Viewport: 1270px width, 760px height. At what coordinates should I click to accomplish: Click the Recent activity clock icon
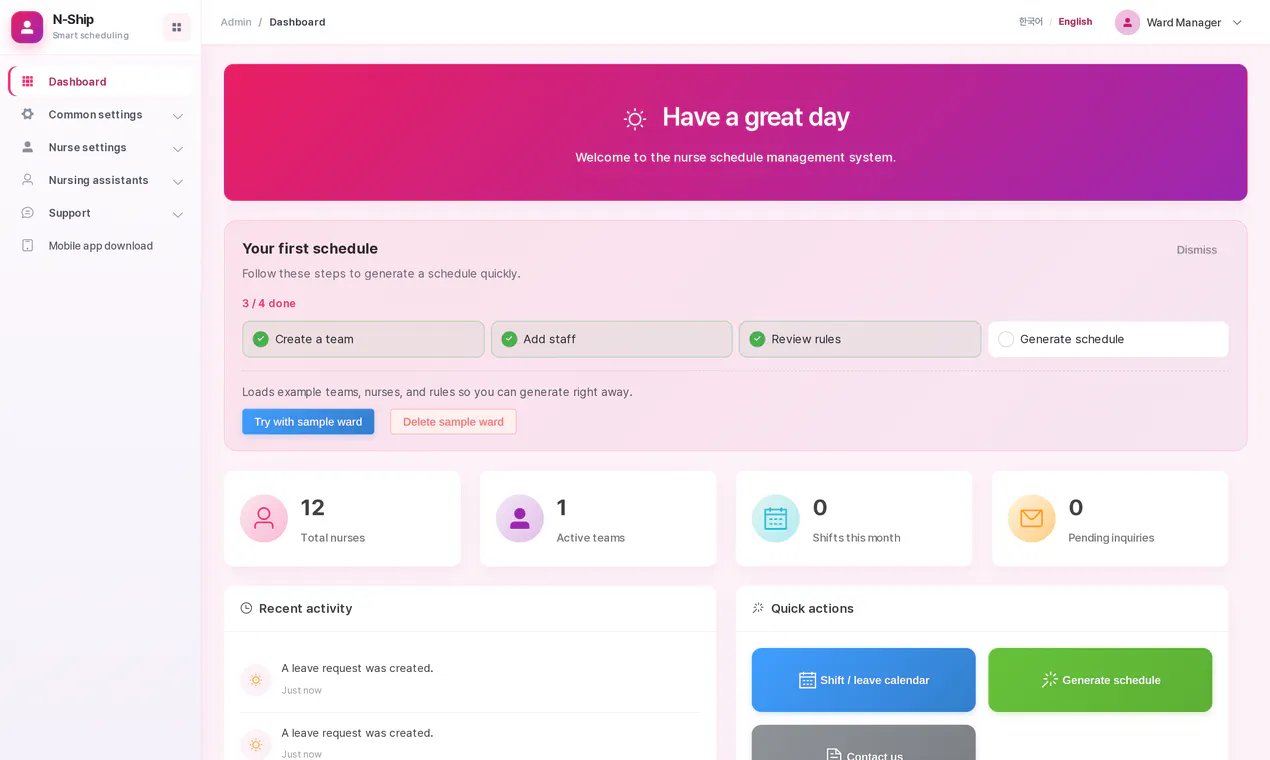tap(246, 608)
